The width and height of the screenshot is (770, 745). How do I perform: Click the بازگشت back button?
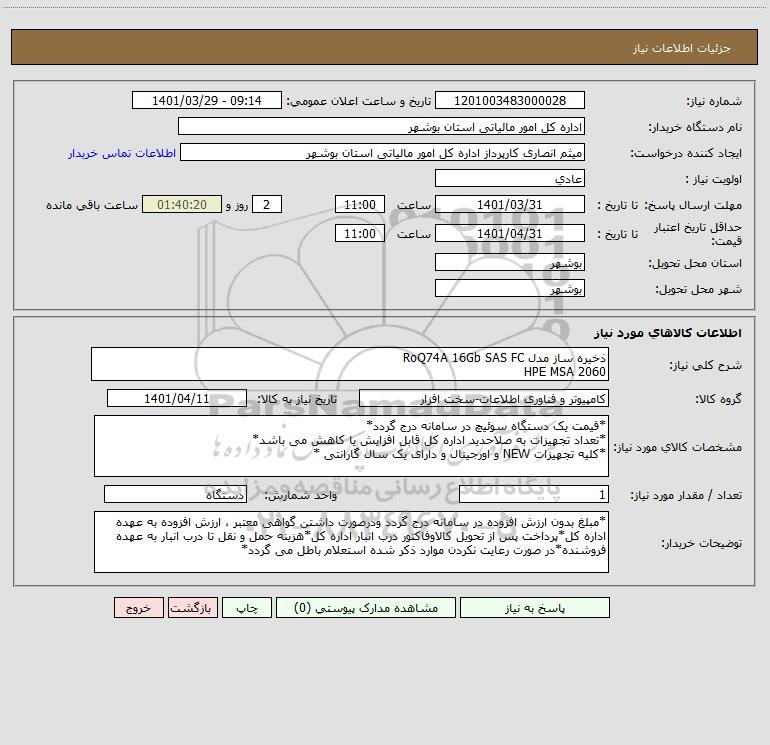point(192,607)
